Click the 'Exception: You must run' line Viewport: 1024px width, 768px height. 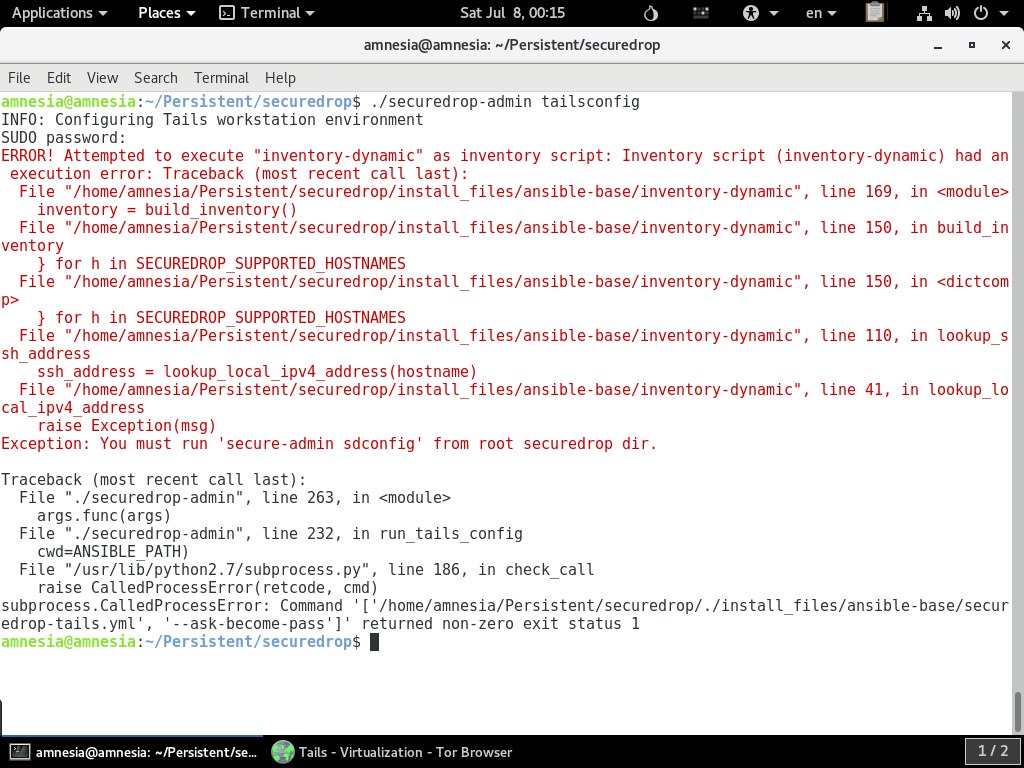coord(328,444)
